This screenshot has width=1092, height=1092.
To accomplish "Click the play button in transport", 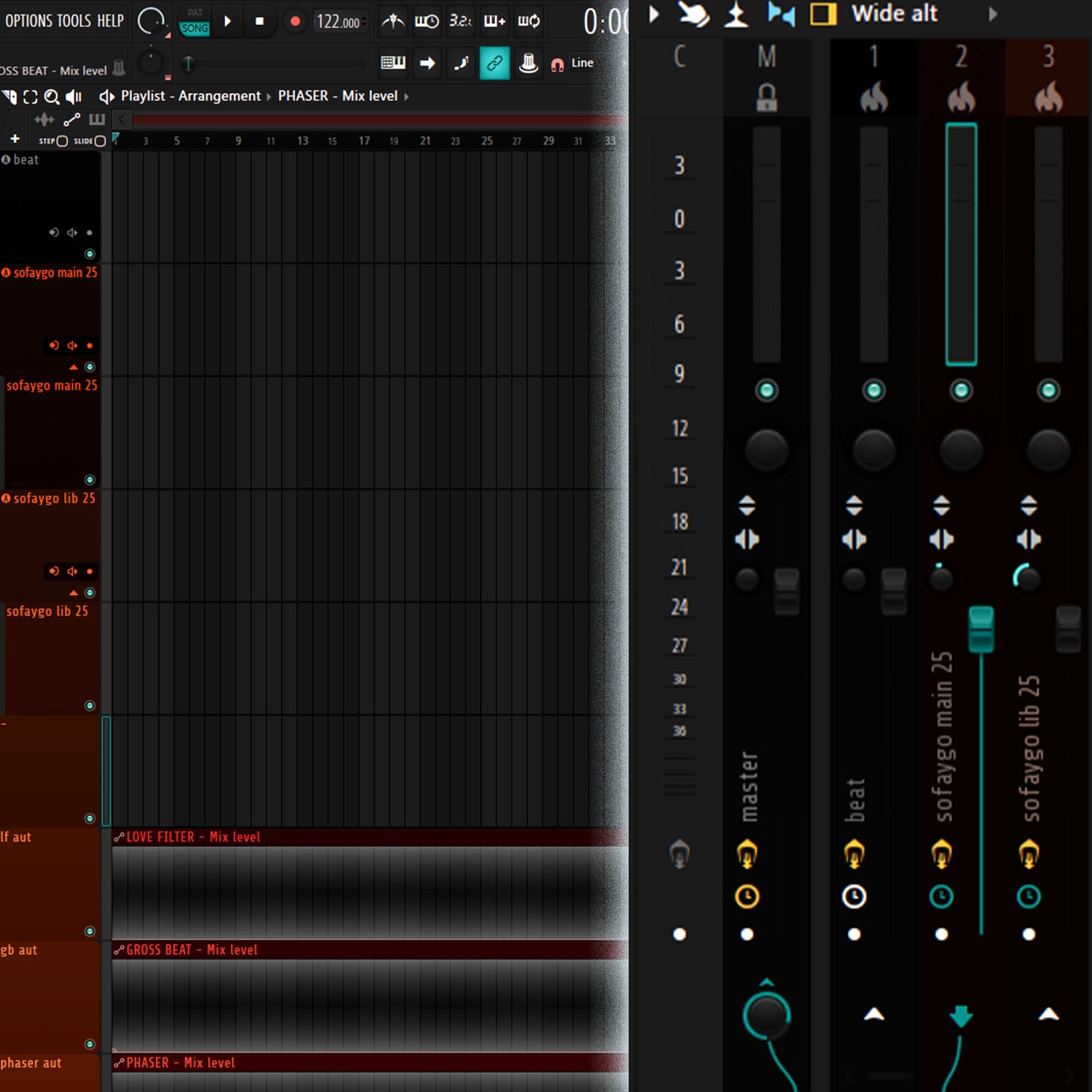I will point(227,21).
